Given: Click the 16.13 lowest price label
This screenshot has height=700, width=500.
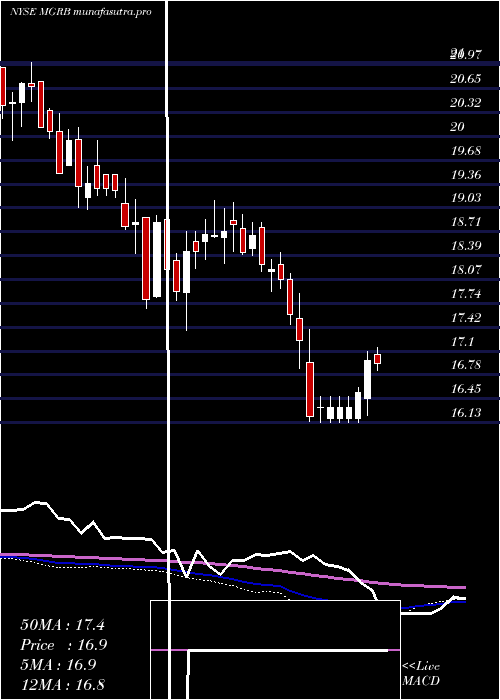Looking at the screenshot, I should (x=466, y=413).
